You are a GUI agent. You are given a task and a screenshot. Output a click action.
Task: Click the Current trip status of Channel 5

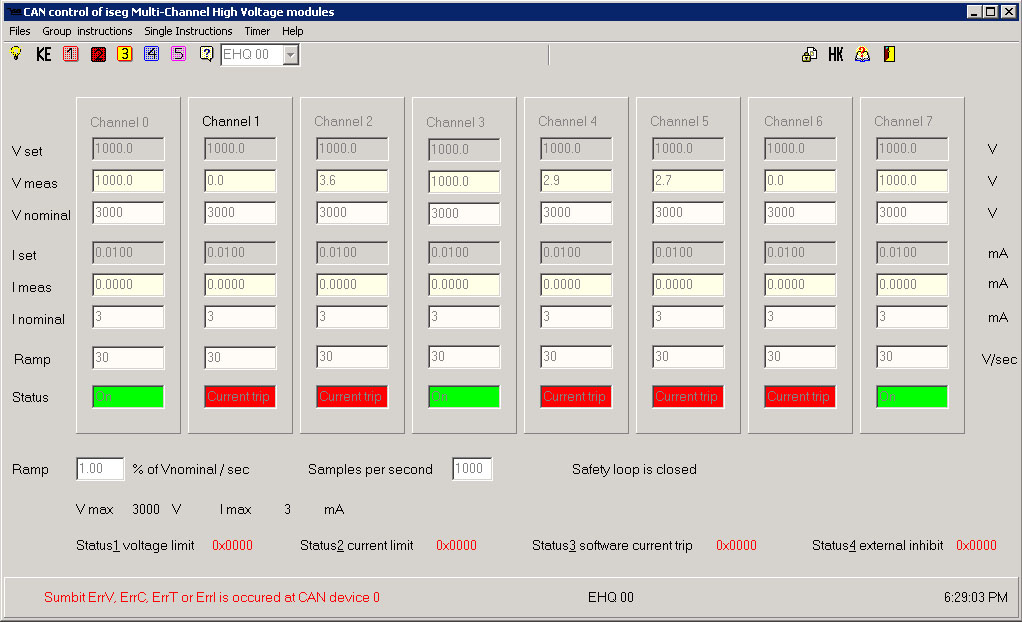(688, 396)
